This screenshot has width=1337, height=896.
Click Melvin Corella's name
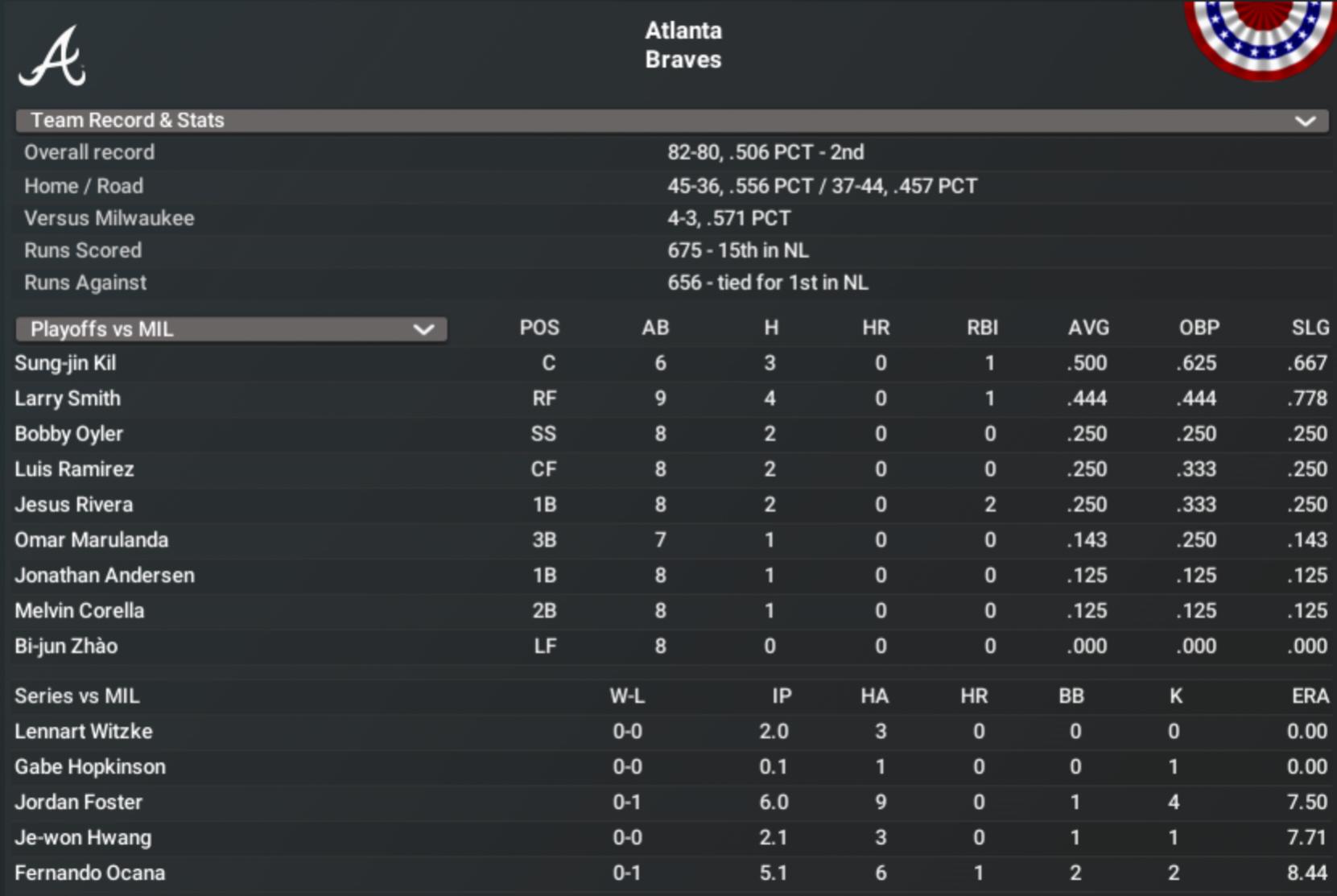click(79, 611)
